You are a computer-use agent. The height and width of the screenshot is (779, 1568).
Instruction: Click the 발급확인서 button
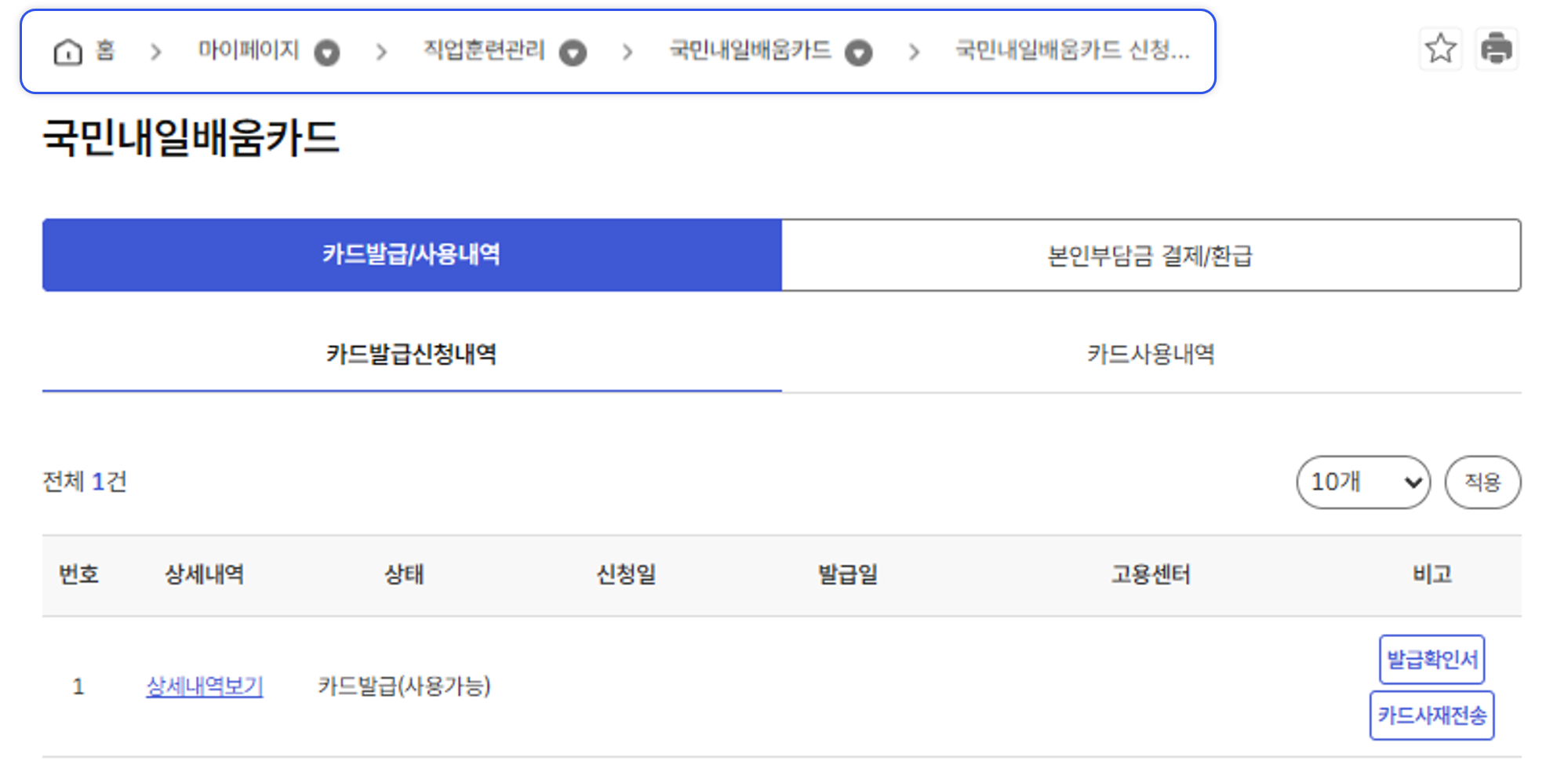coord(1432,659)
